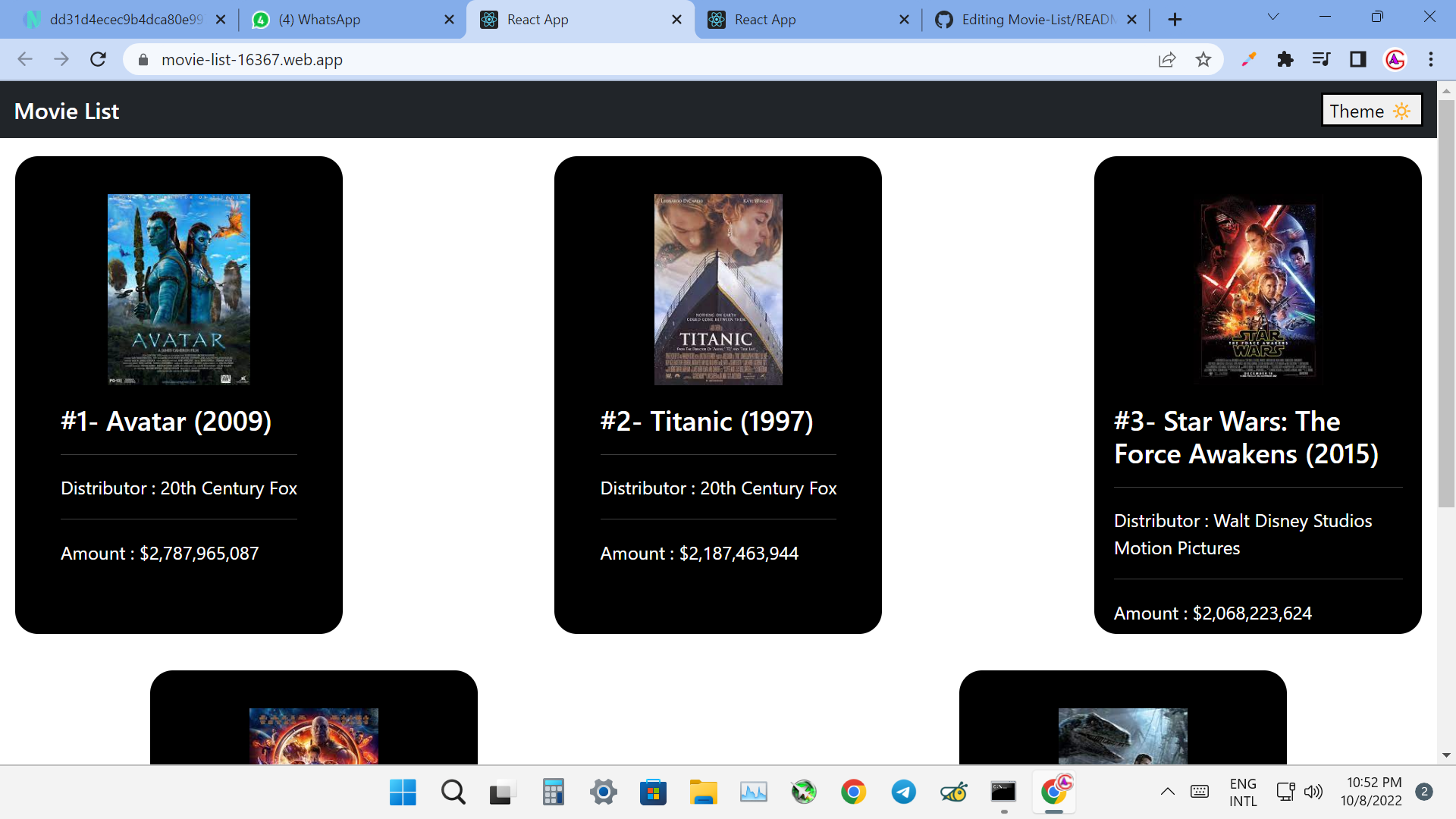Open Telegram from the taskbar

tap(903, 792)
